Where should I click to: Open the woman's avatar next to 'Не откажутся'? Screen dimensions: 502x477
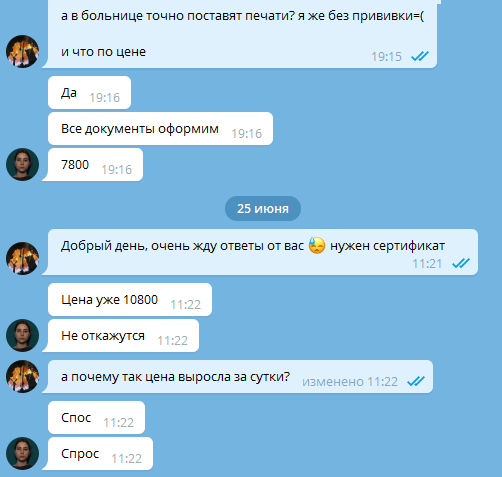[22, 335]
